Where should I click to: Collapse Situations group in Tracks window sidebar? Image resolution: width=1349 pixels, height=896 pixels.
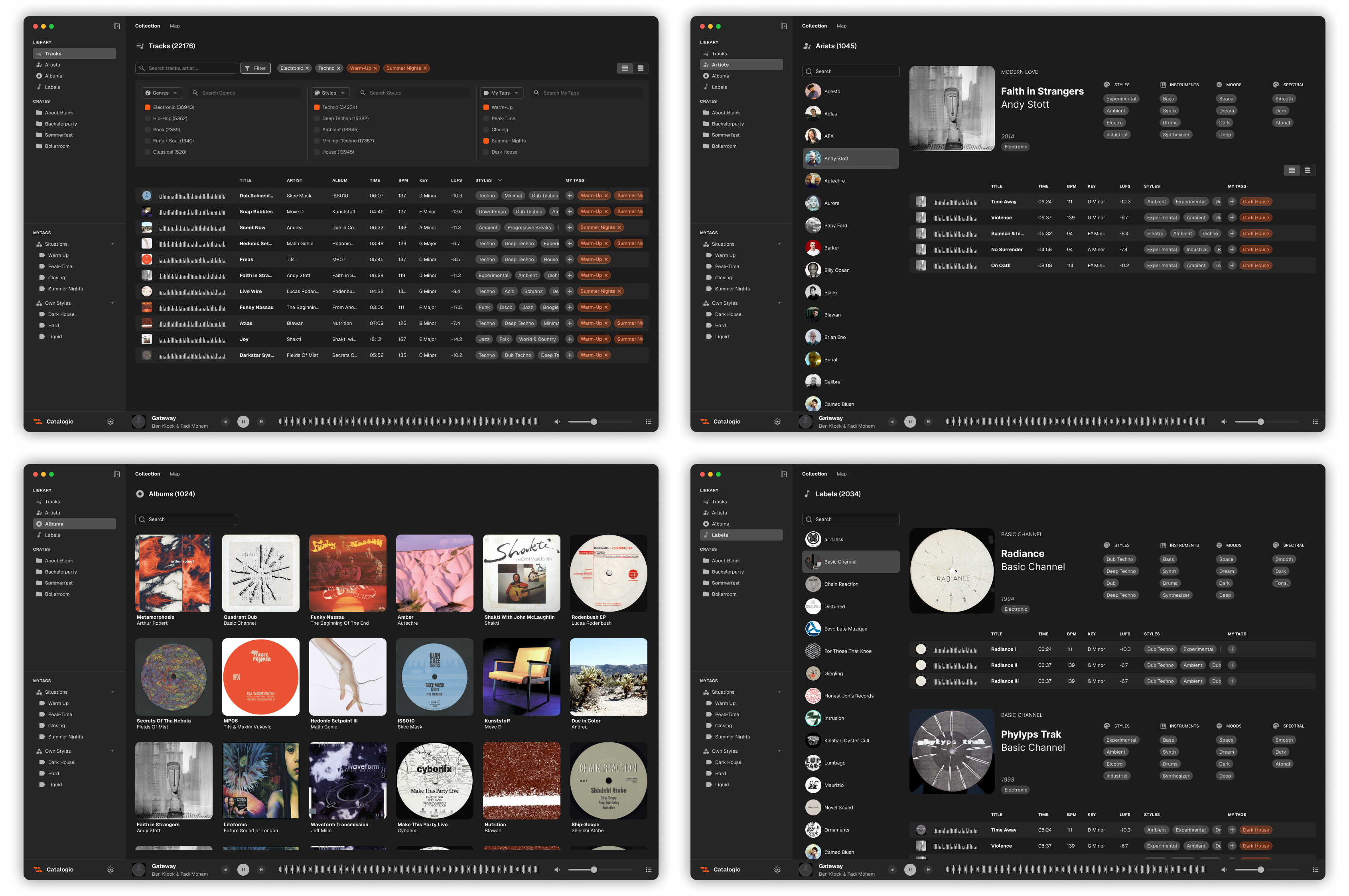coord(112,244)
